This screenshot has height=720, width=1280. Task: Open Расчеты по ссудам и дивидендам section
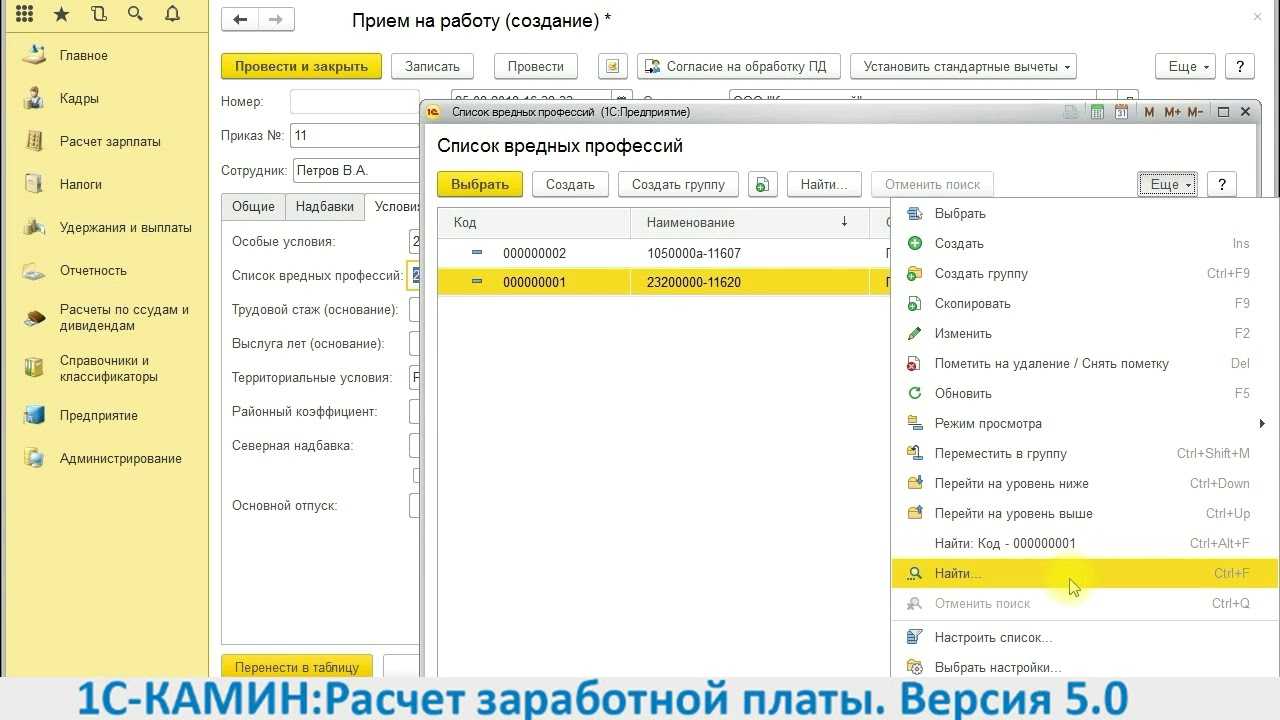tap(124, 318)
